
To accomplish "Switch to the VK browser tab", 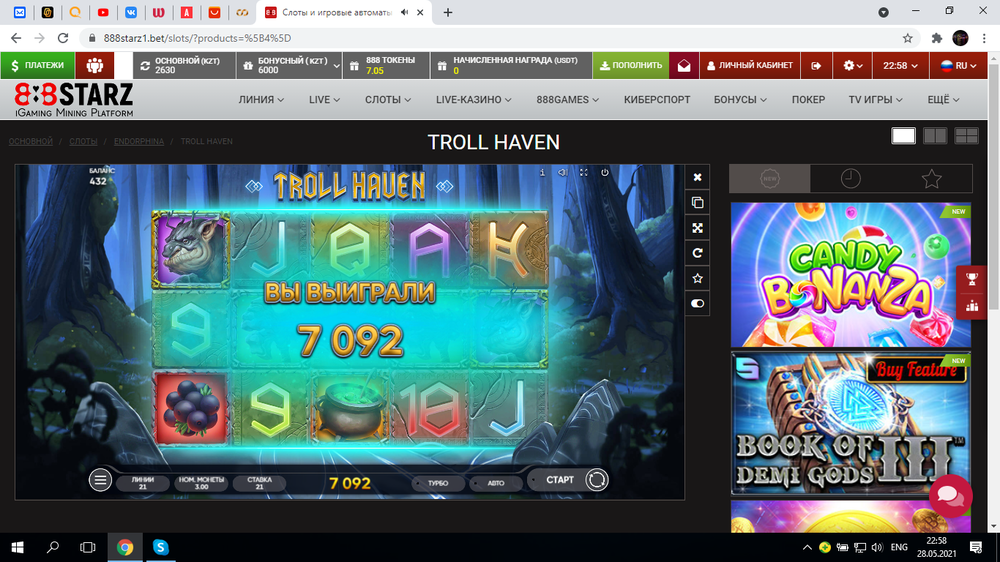I will (131, 12).
